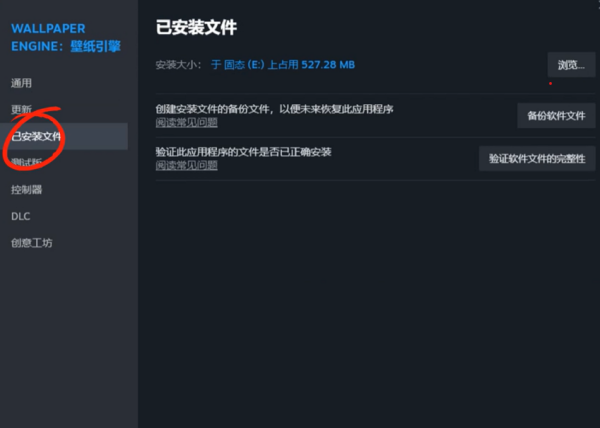Open the 创意工坊 tab

click(x=32, y=243)
